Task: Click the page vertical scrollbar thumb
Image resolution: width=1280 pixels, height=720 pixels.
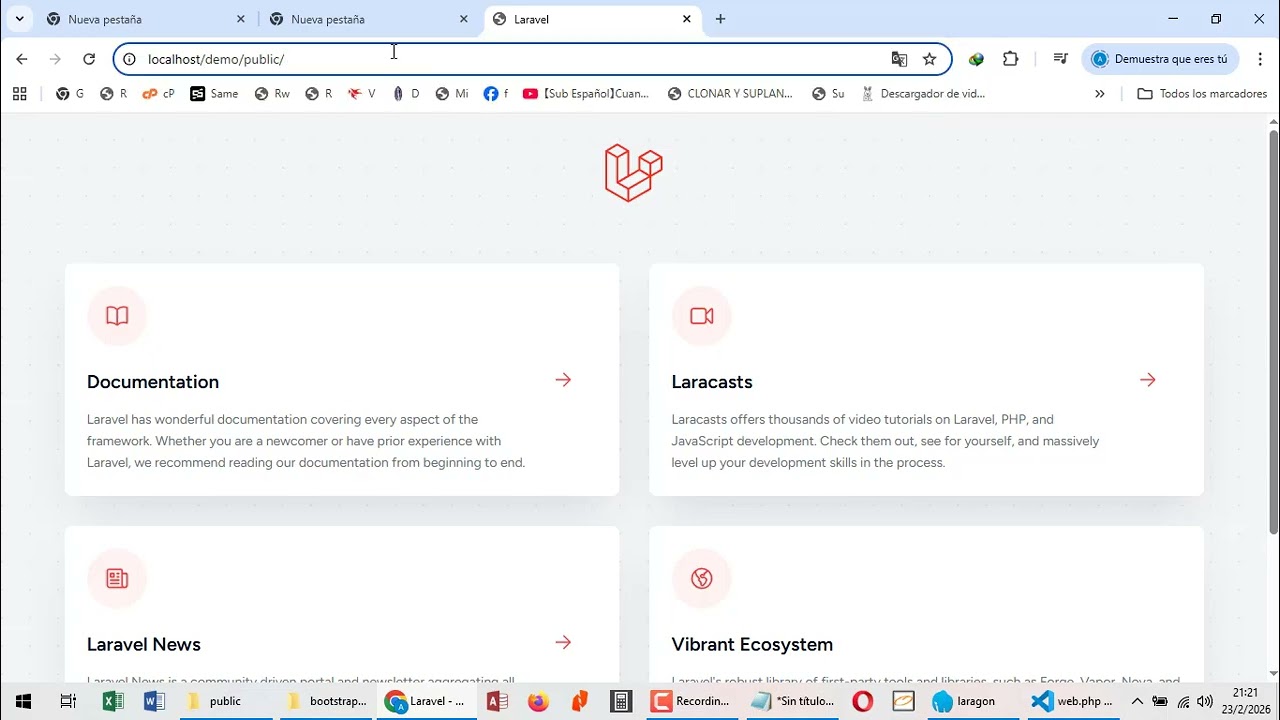Action: coord(1273,330)
